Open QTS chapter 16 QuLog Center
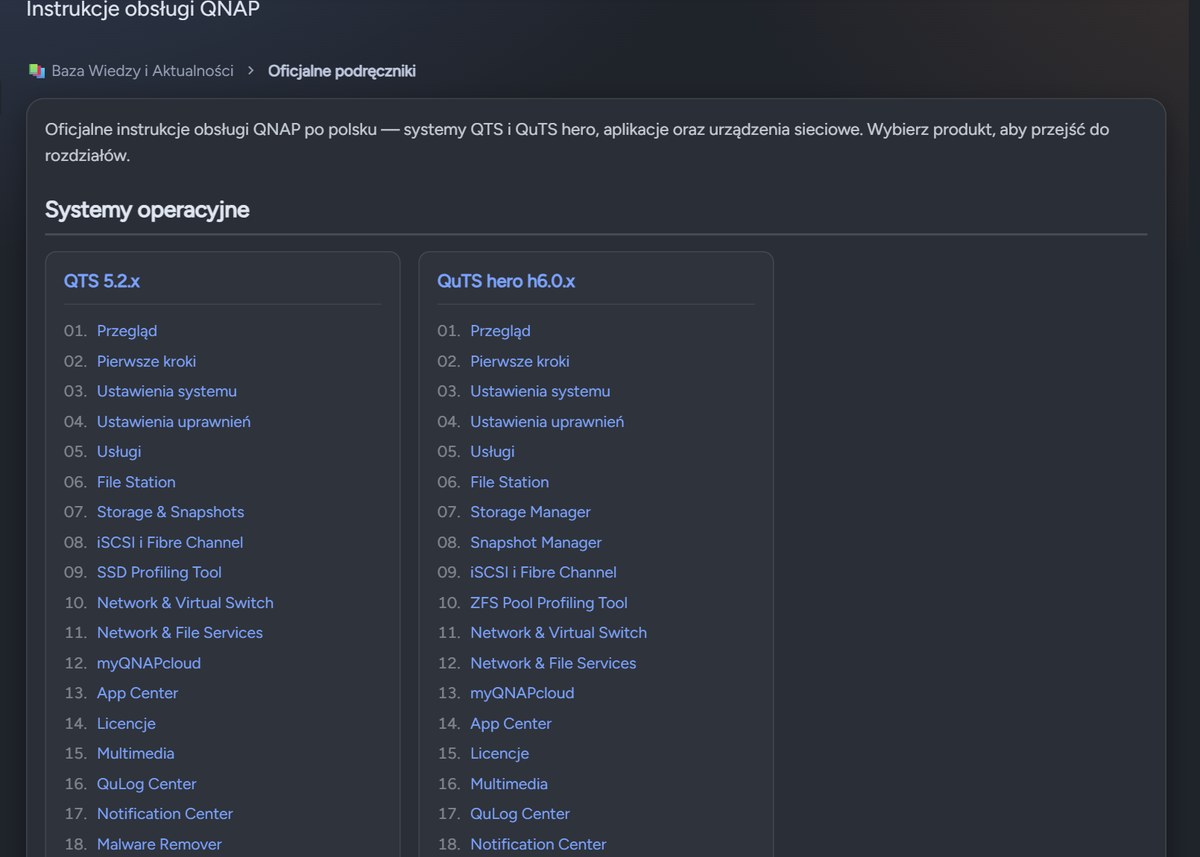Image resolution: width=1200 pixels, height=857 pixels. point(147,784)
